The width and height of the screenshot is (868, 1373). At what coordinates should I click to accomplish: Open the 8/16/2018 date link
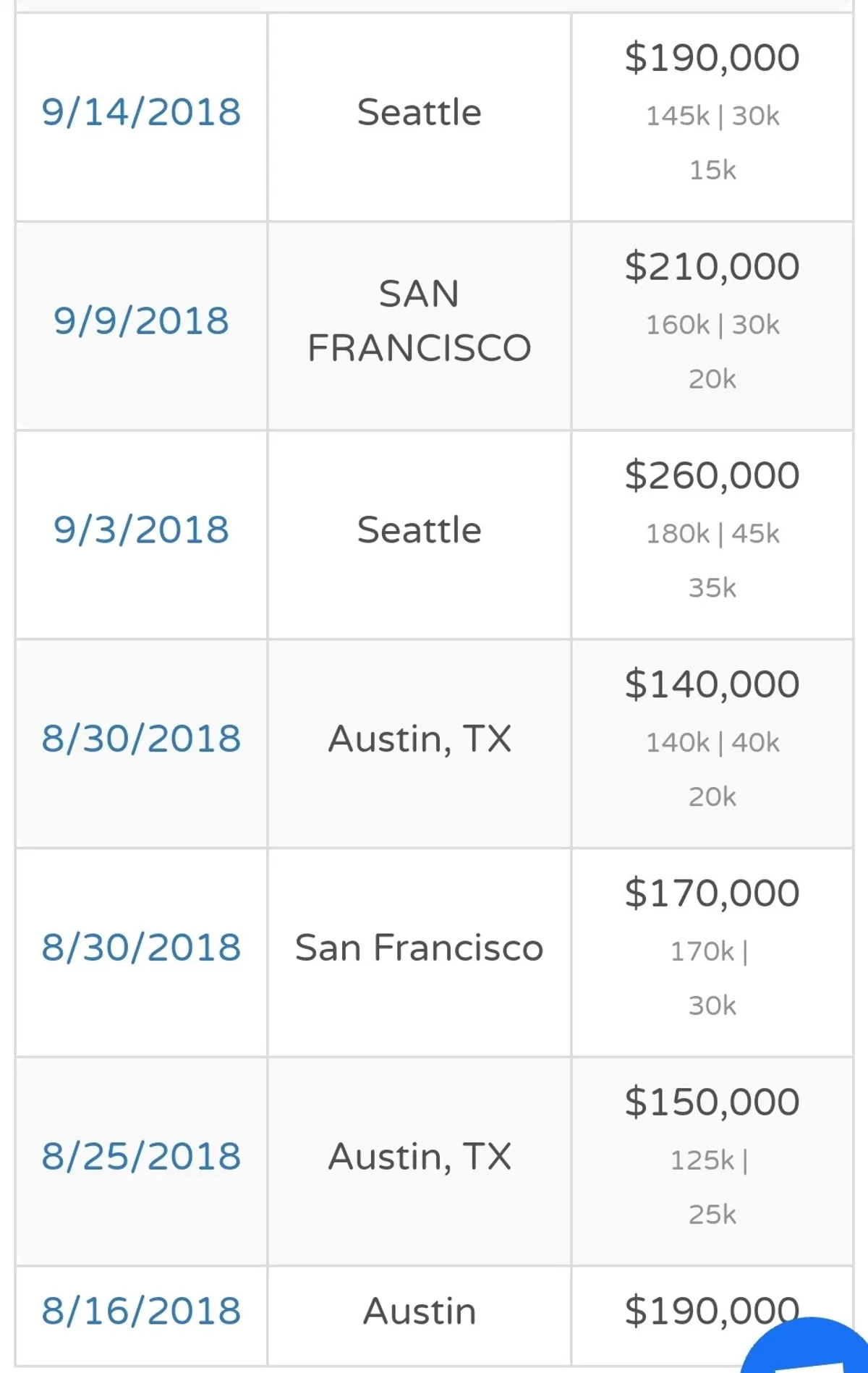tap(141, 1311)
